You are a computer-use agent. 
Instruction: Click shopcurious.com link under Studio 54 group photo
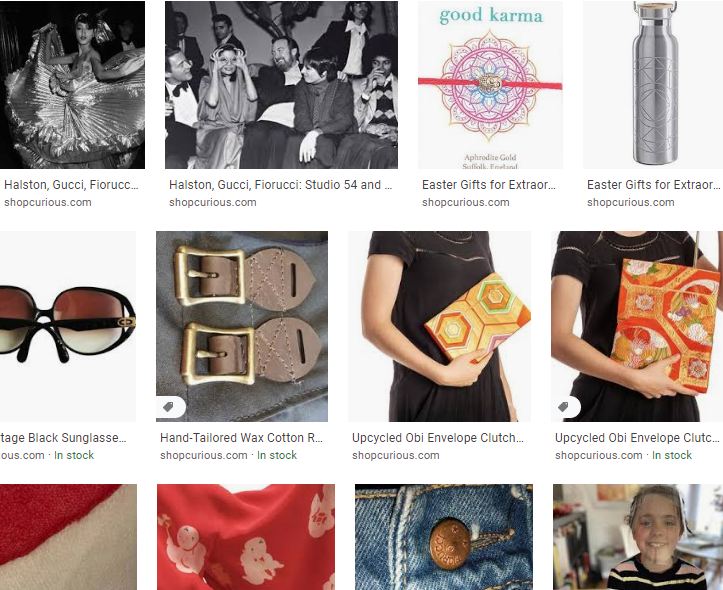coord(213,202)
